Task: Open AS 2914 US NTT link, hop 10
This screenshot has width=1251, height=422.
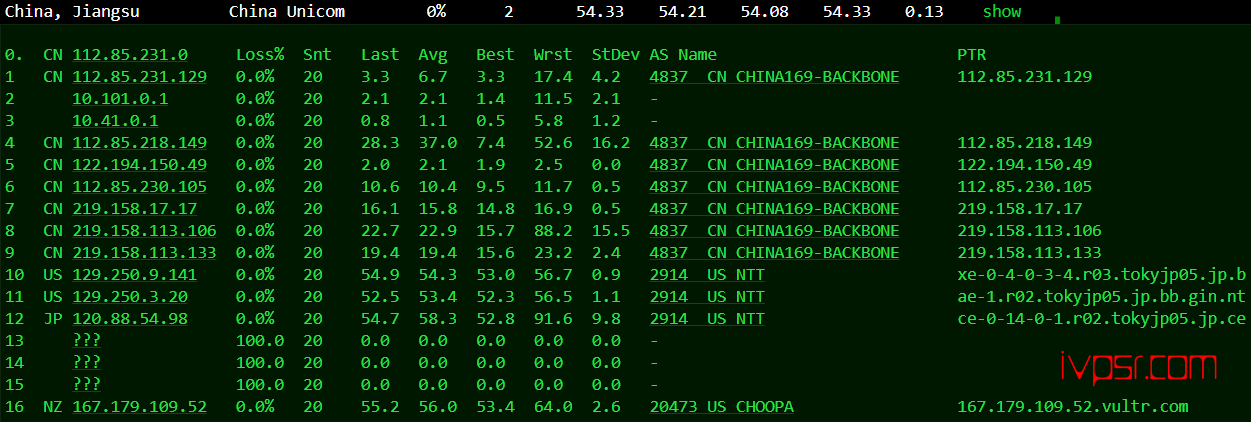Action: 707,274
